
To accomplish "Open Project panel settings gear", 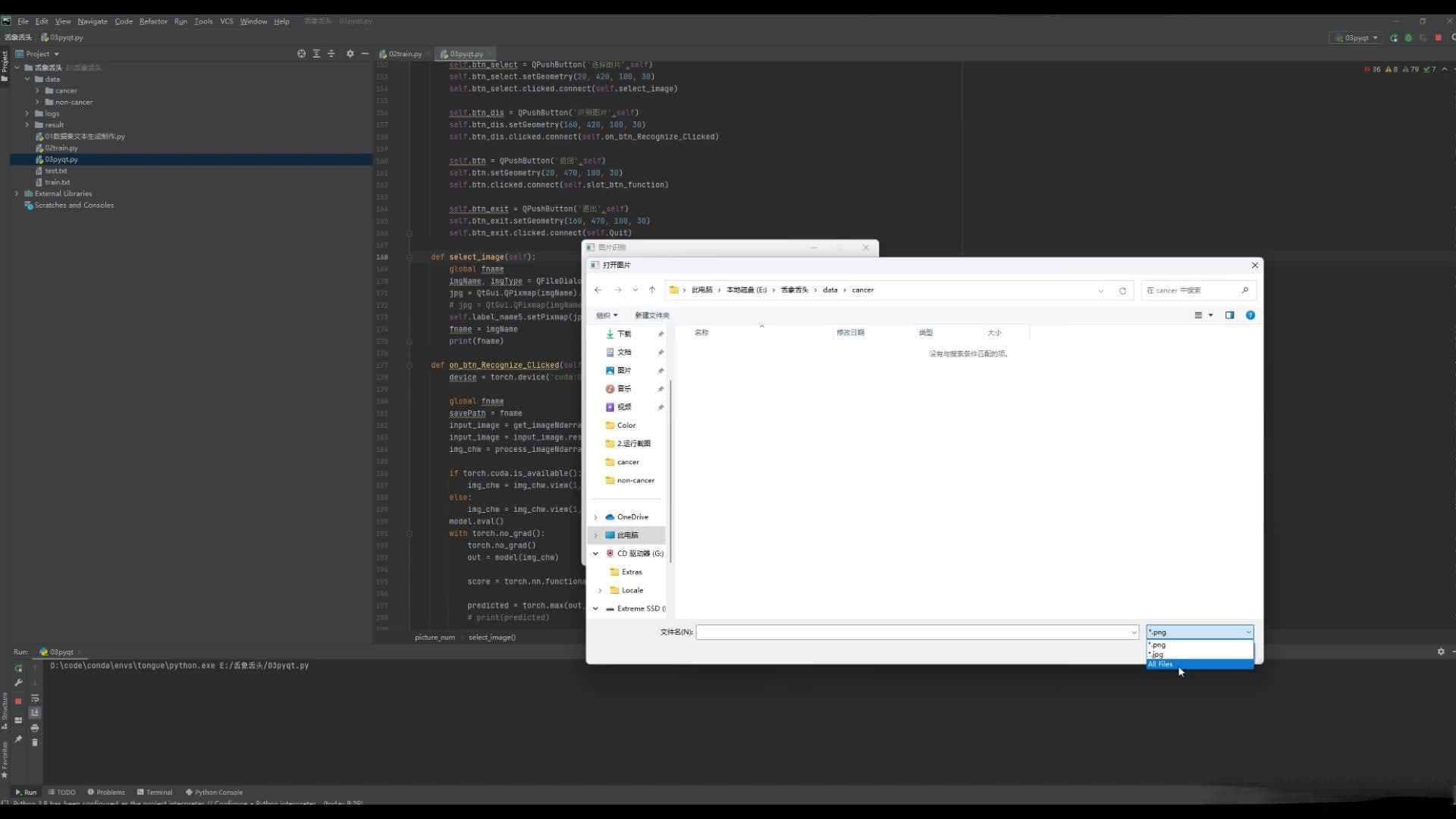I will (x=350, y=54).
